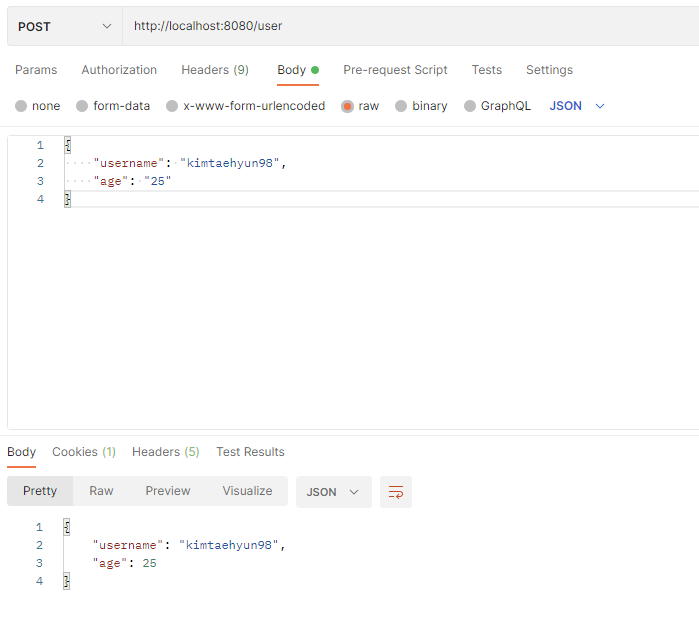The image size is (699, 633).
Task: Open the Test Results tab
Action: (x=250, y=452)
